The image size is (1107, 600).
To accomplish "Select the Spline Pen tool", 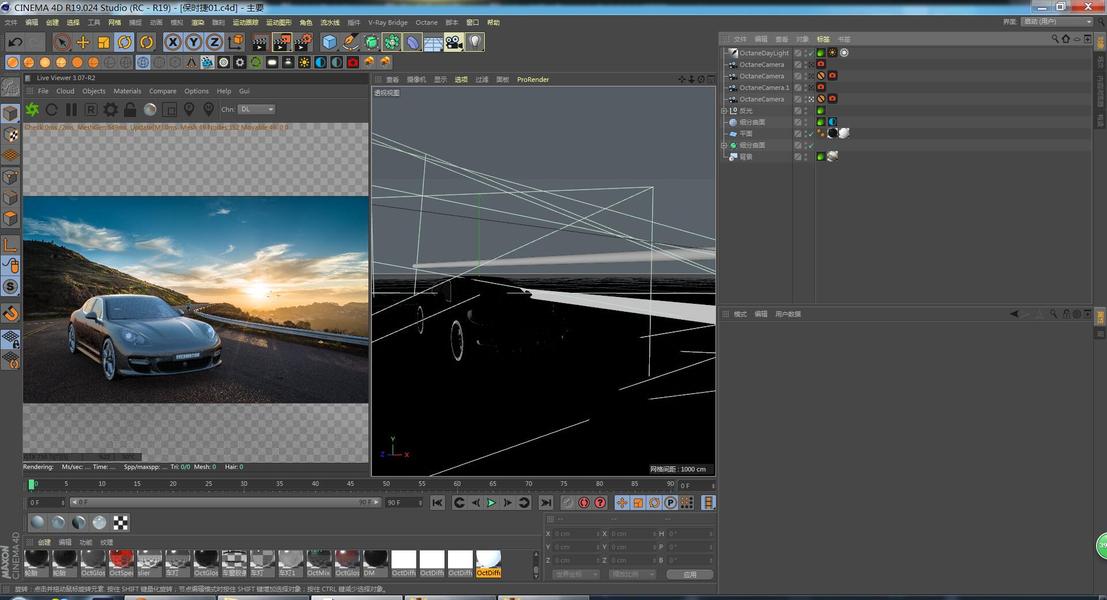I will coord(350,42).
